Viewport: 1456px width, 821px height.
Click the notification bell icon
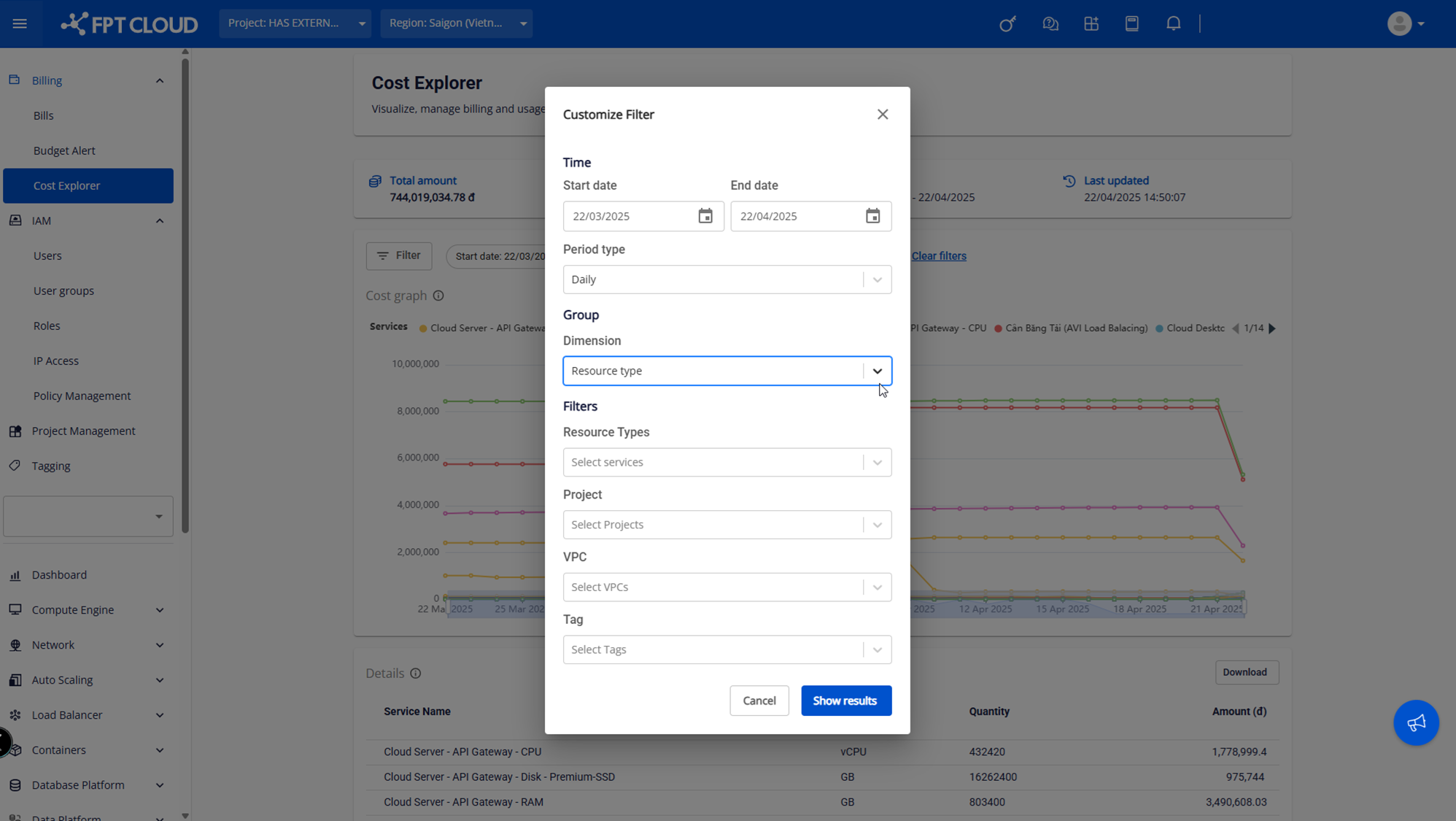1173,23
